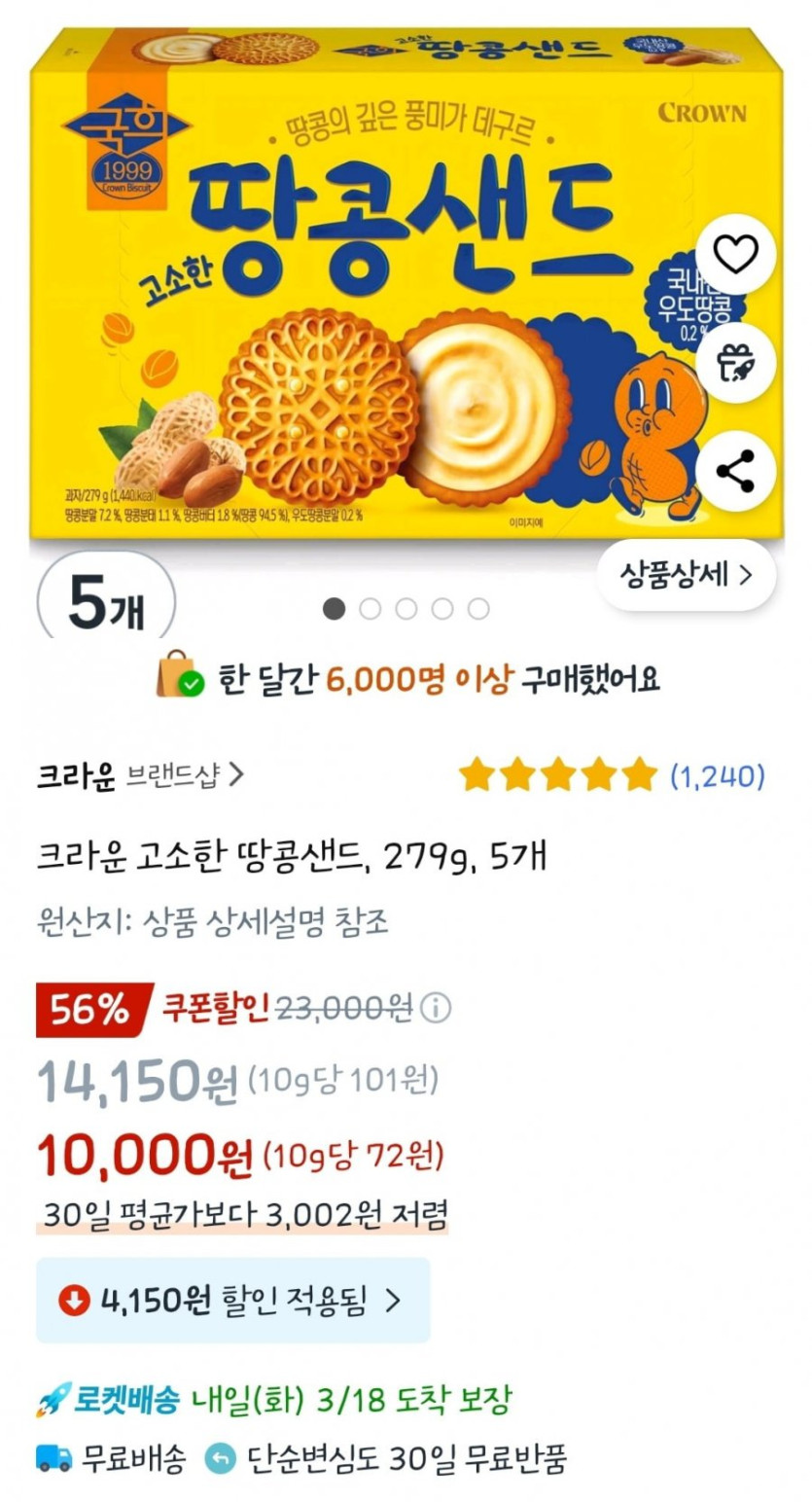The height and width of the screenshot is (1502, 812).
Task: Tap the rocket delivery icon
Action: 52,1402
